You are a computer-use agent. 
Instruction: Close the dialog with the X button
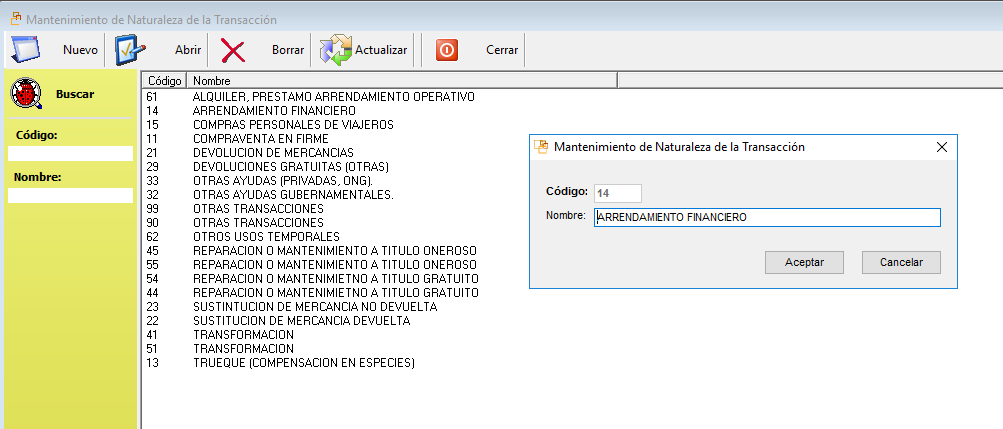tap(941, 147)
